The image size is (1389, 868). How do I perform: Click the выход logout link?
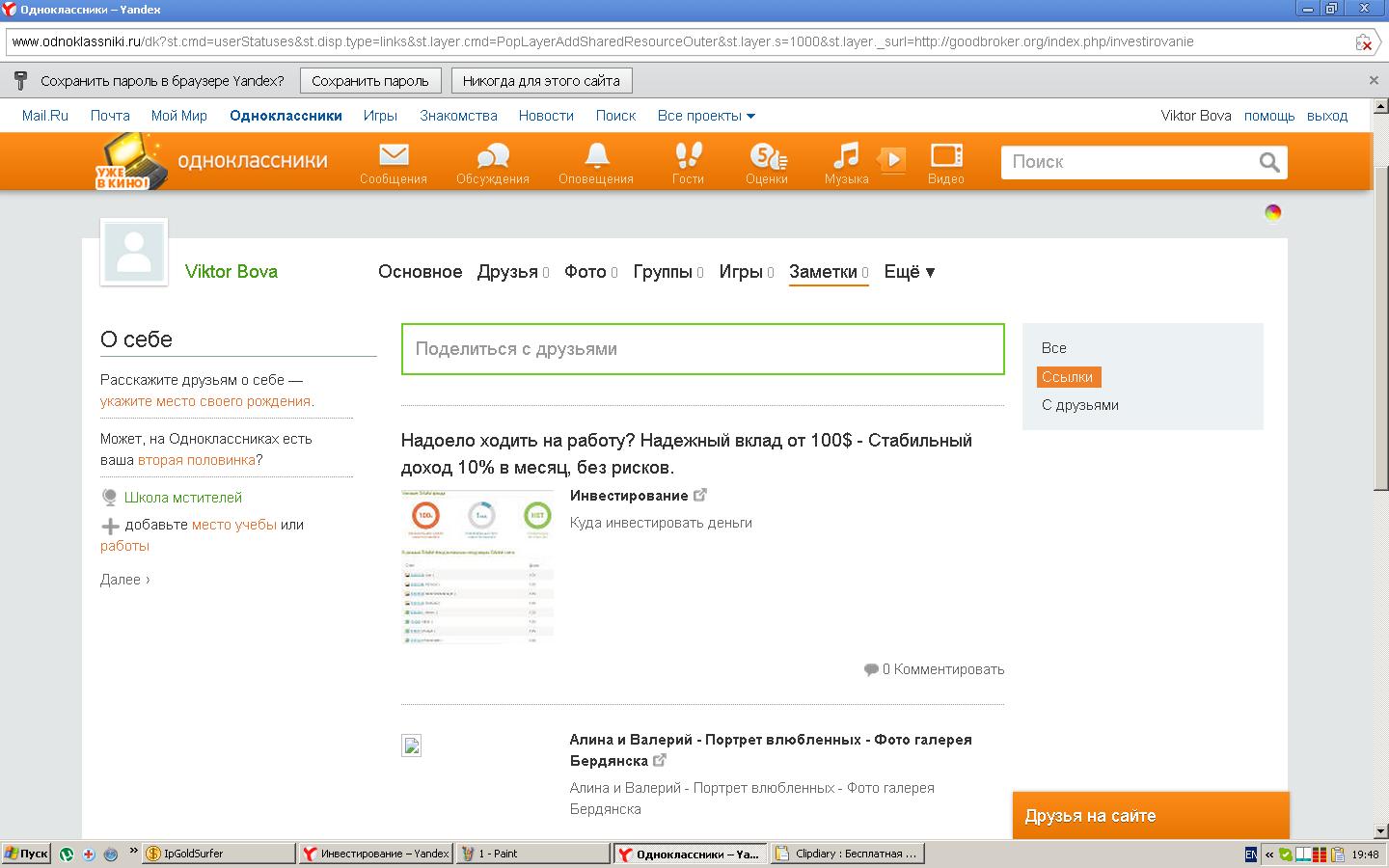(x=1327, y=116)
